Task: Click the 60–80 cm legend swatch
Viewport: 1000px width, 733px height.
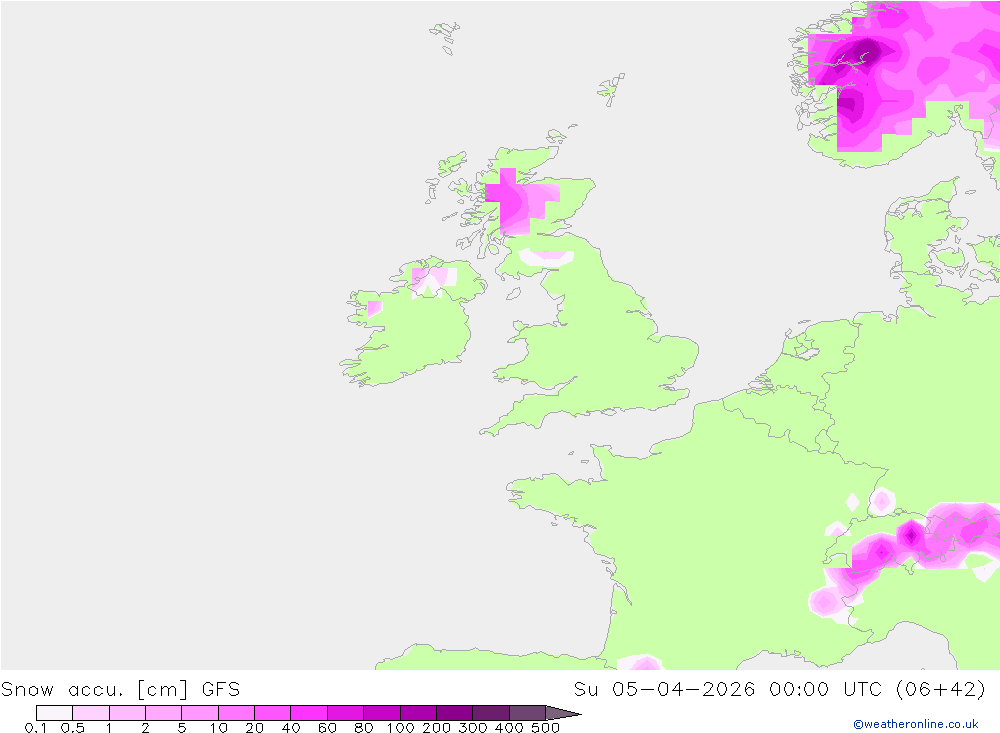Action: (346, 713)
